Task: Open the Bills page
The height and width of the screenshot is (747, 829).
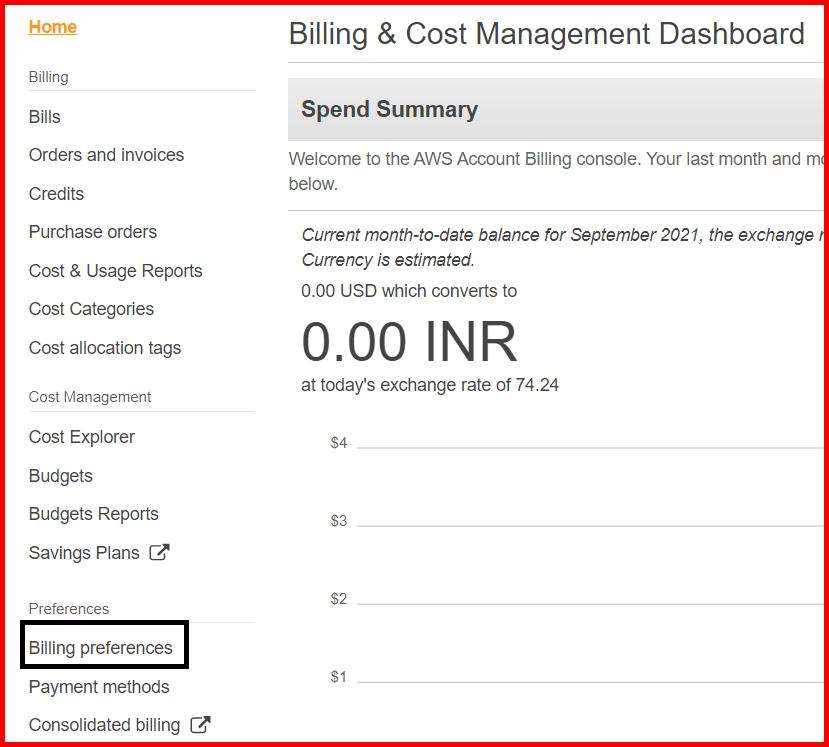Action: tap(44, 117)
